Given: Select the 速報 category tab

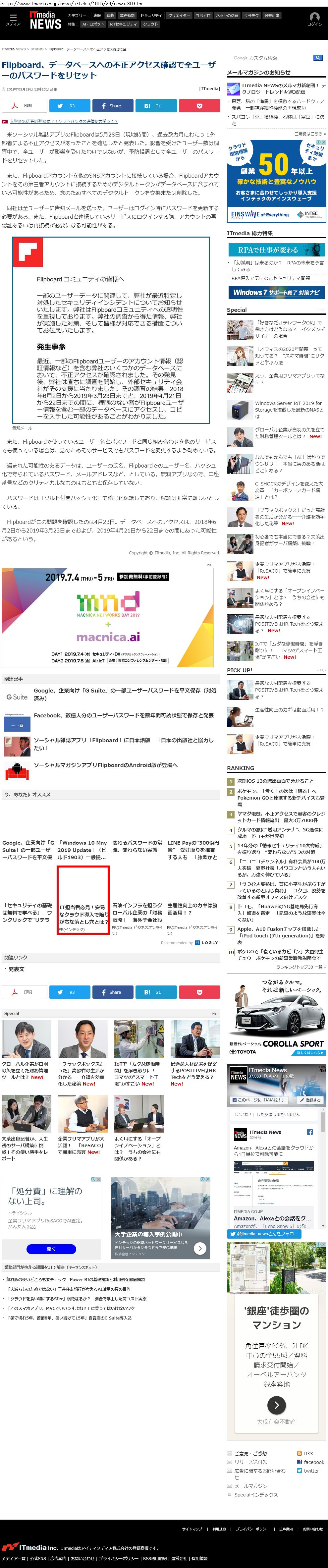Looking at the screenshot, I should coord(97,15).
